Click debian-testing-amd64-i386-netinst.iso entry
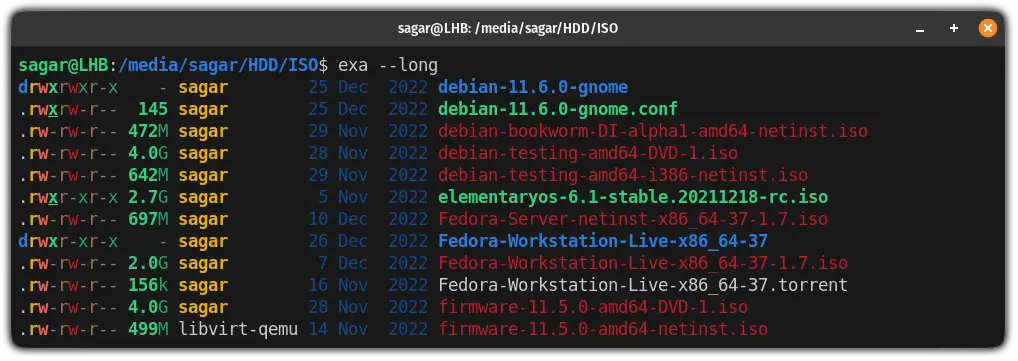The image size is (1018, 361). (623, 175)
